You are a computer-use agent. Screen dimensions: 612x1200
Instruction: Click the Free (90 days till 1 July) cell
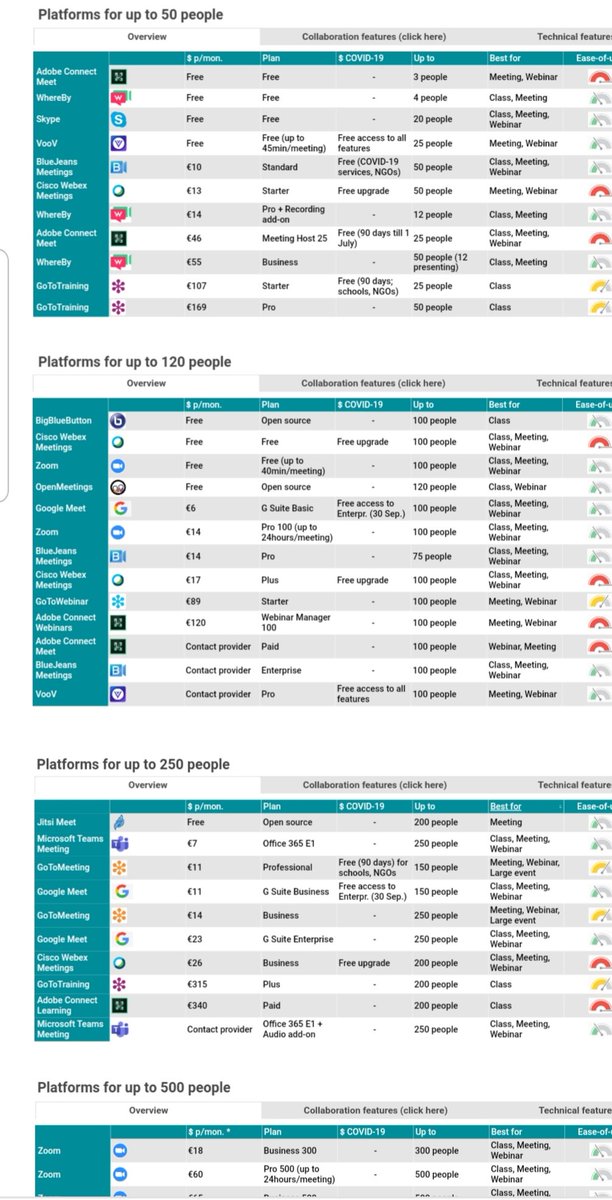coord(373,238)
